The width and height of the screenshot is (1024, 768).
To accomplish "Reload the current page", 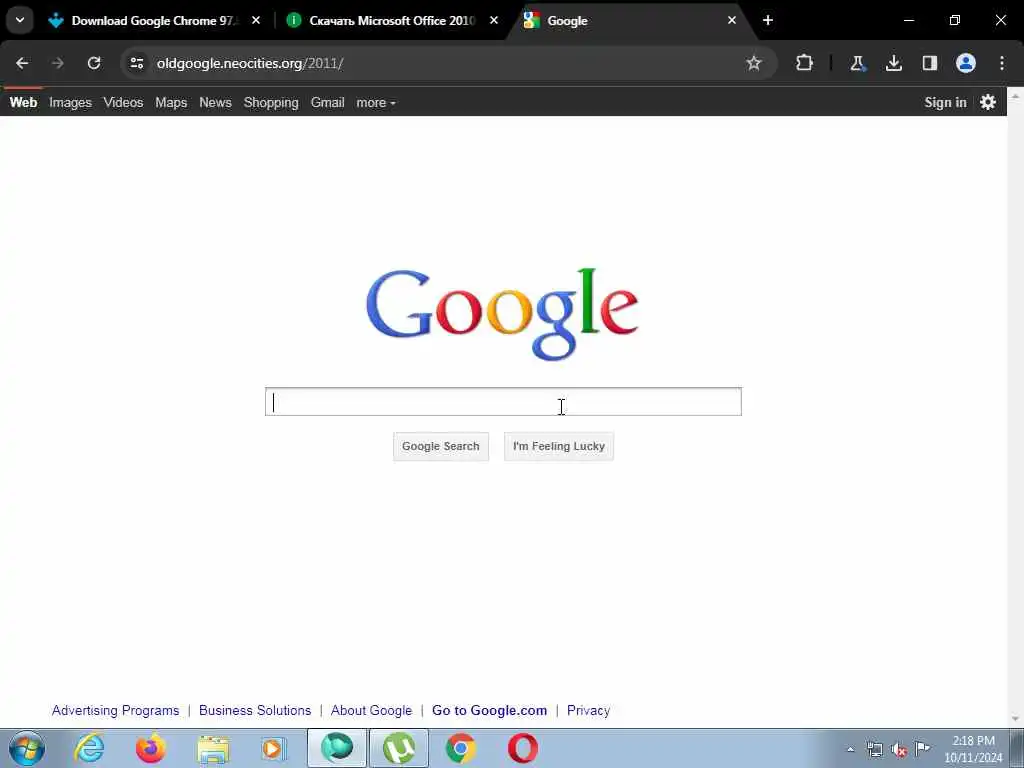I will tap(94, 63).
